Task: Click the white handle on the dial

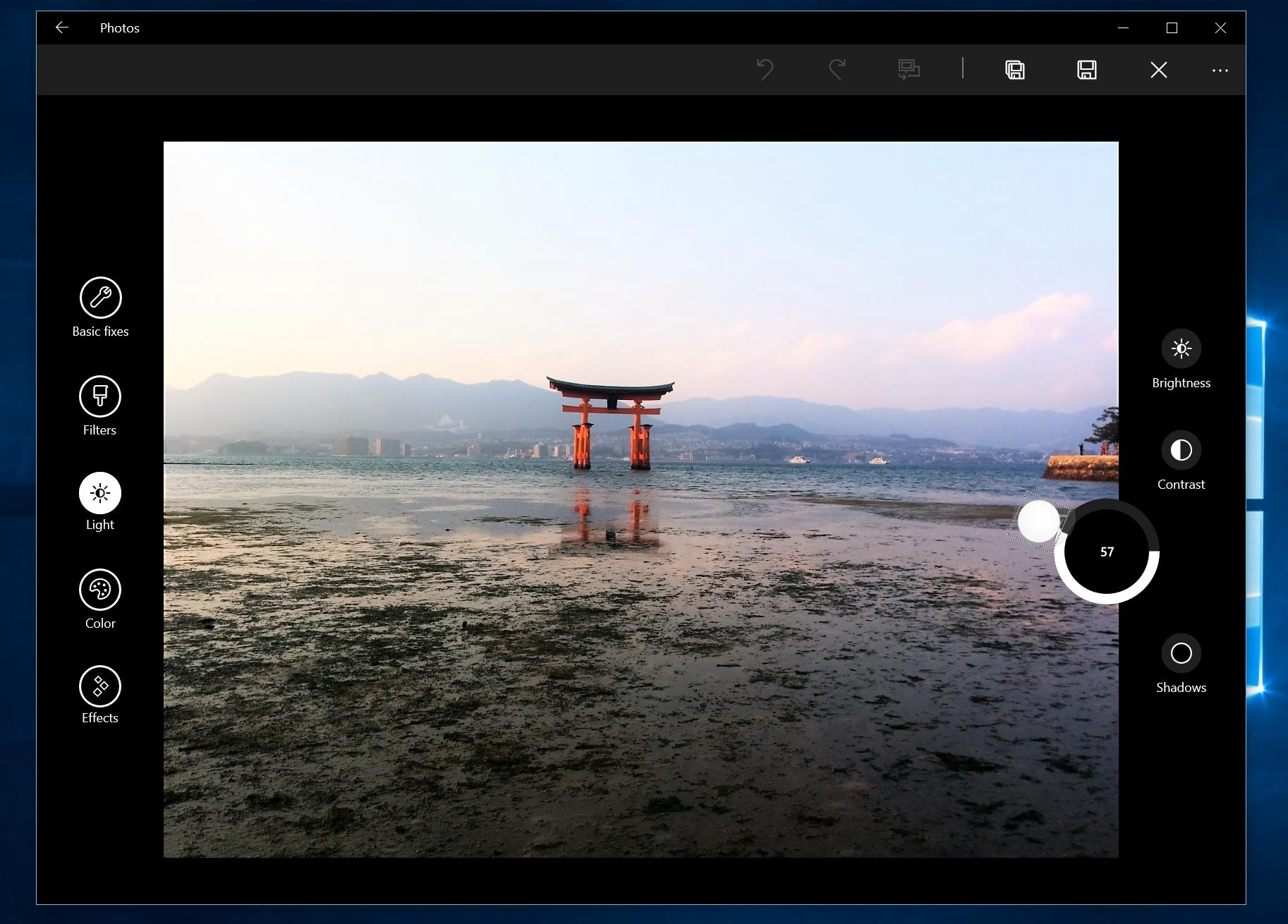Action: coord(1038,521)
